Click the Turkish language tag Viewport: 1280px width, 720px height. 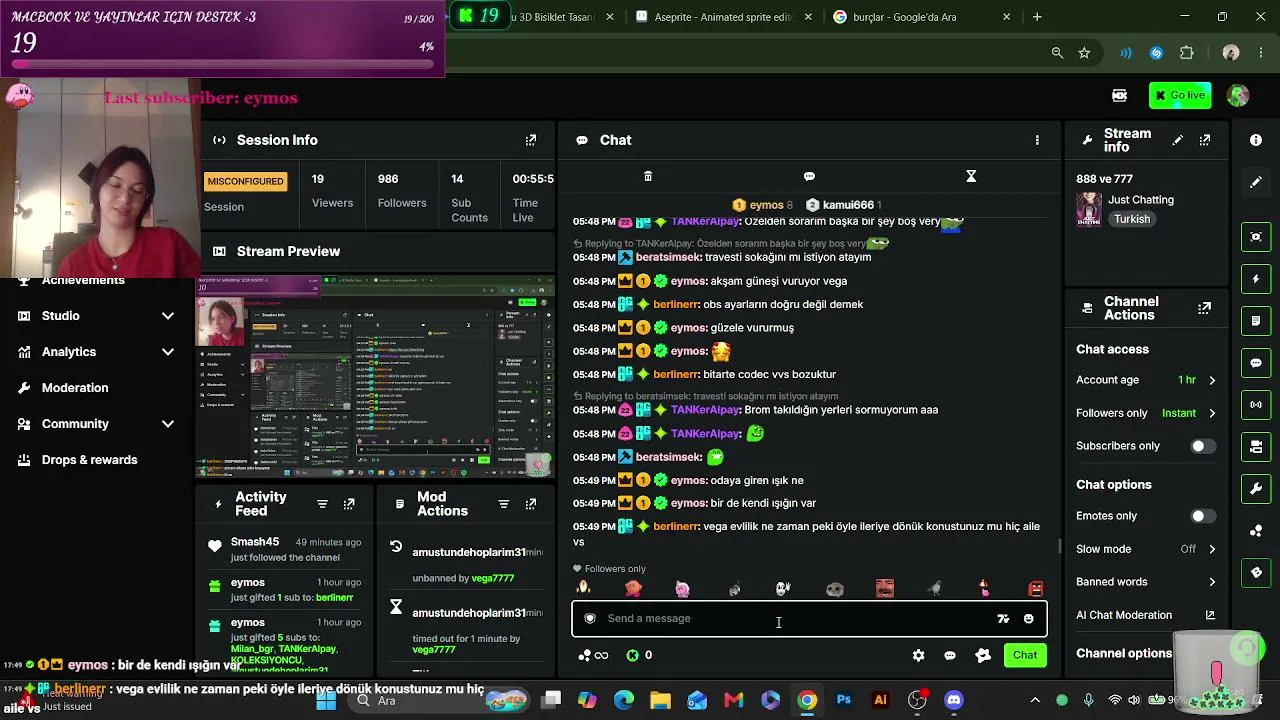pos(1132,219)
